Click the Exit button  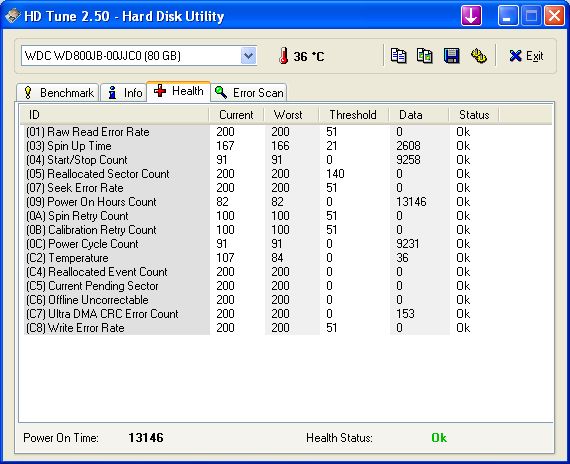coord(526,56)
